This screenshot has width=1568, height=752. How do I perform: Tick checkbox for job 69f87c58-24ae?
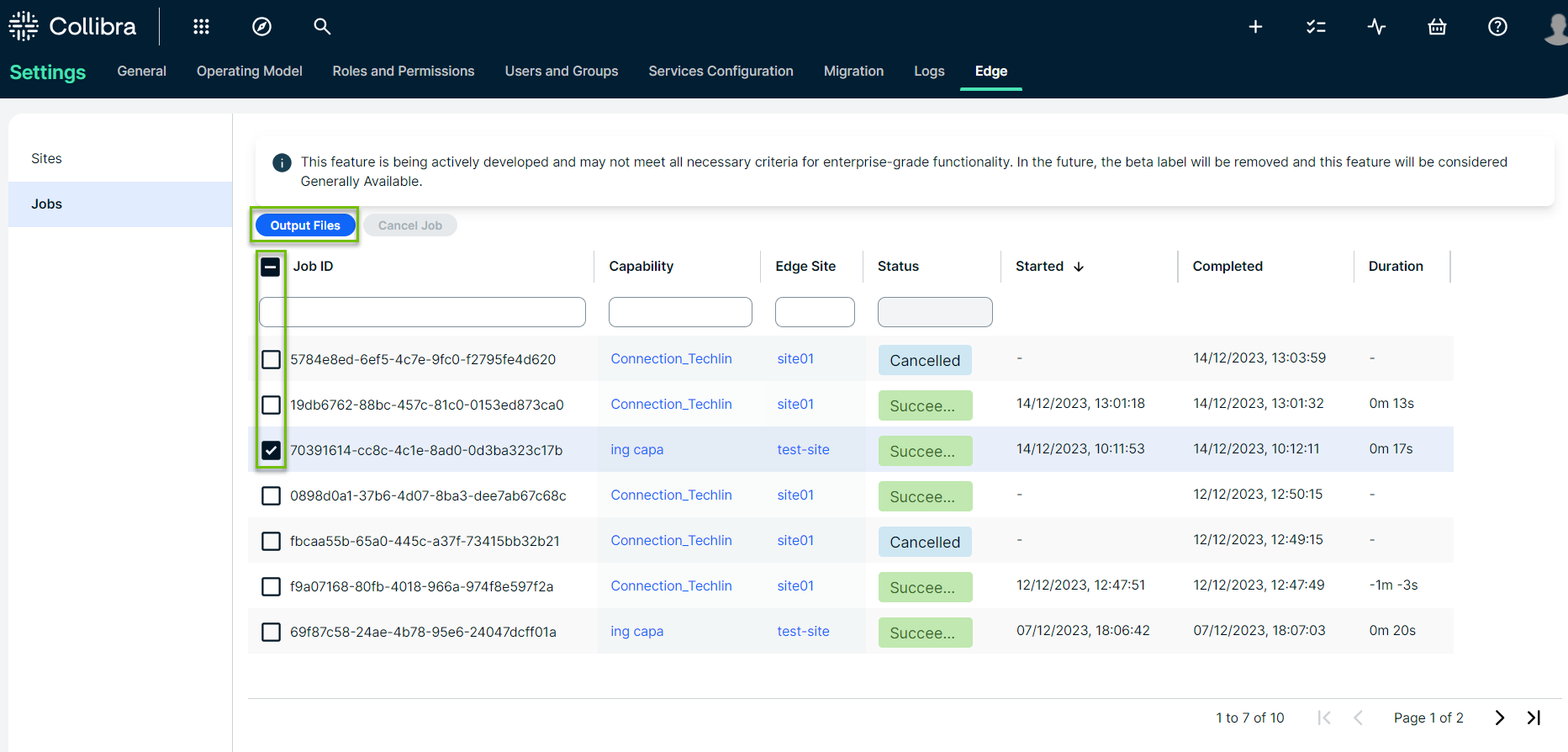tap(271, 632)
